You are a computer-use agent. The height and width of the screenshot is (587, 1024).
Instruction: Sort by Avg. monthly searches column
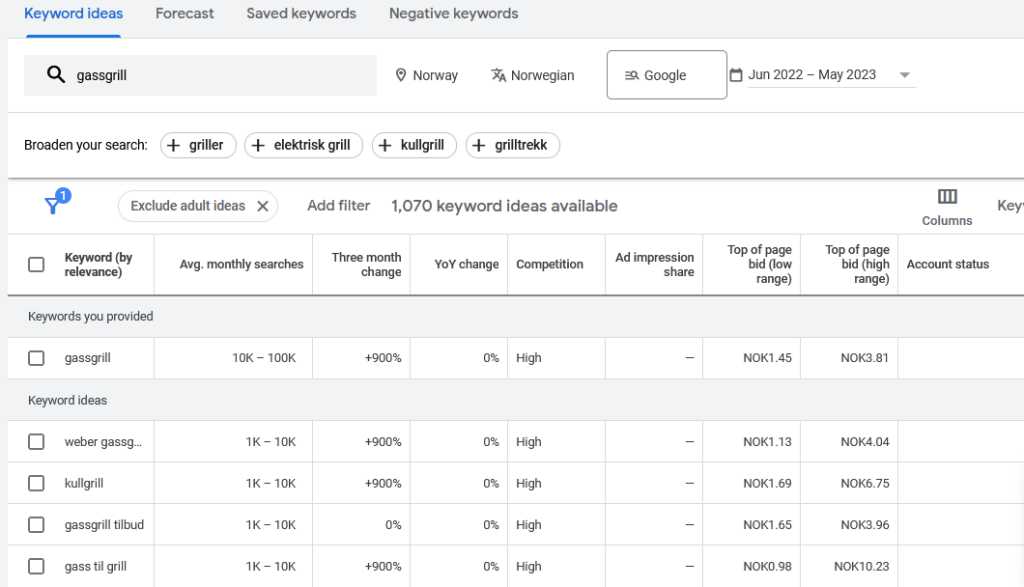pyautogui.click(x=241, y=265)
